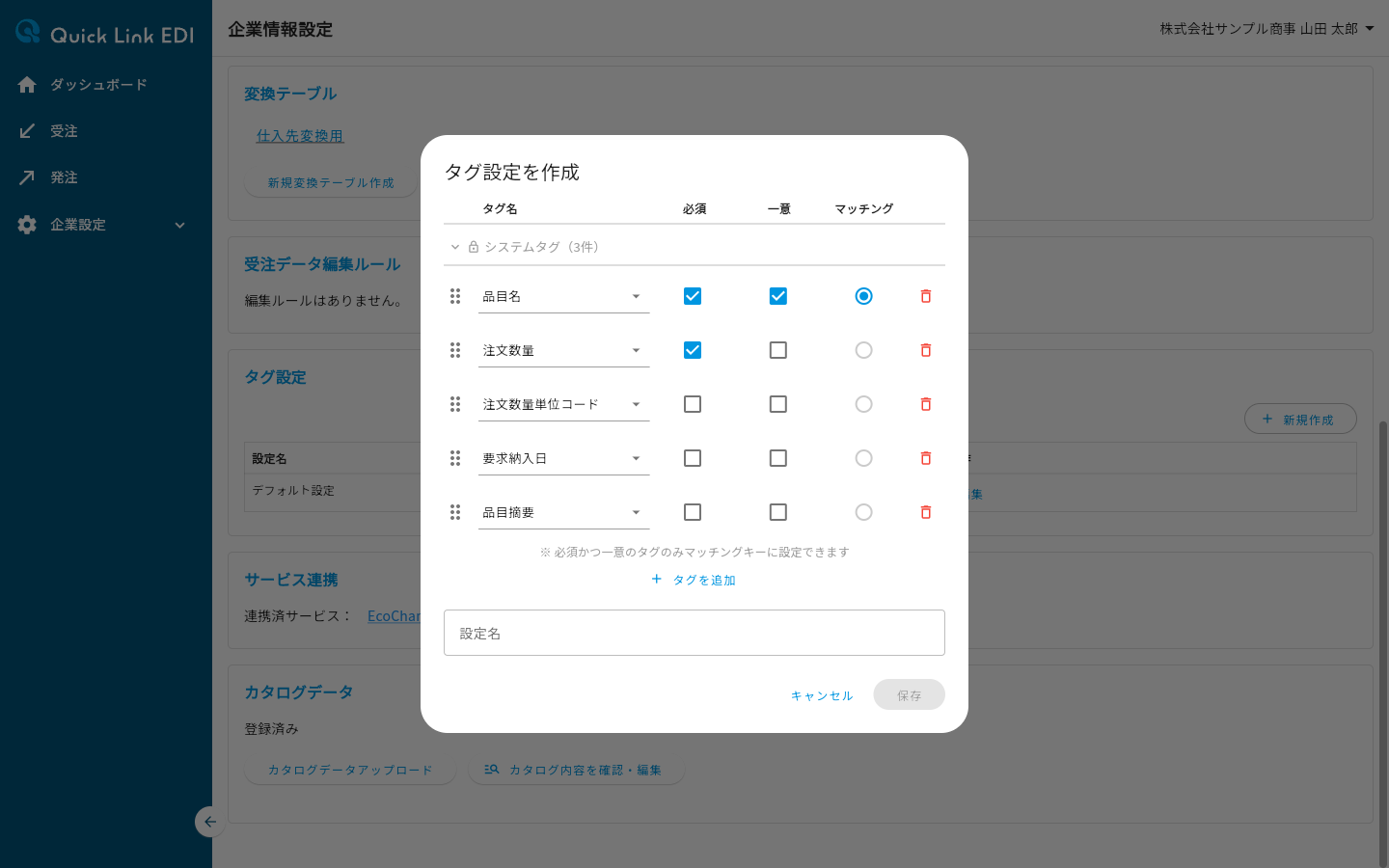This screenshot has width=1389, height=868.
Task: Open the EcoChange linked service link
Action: click(x=395, y=615)
